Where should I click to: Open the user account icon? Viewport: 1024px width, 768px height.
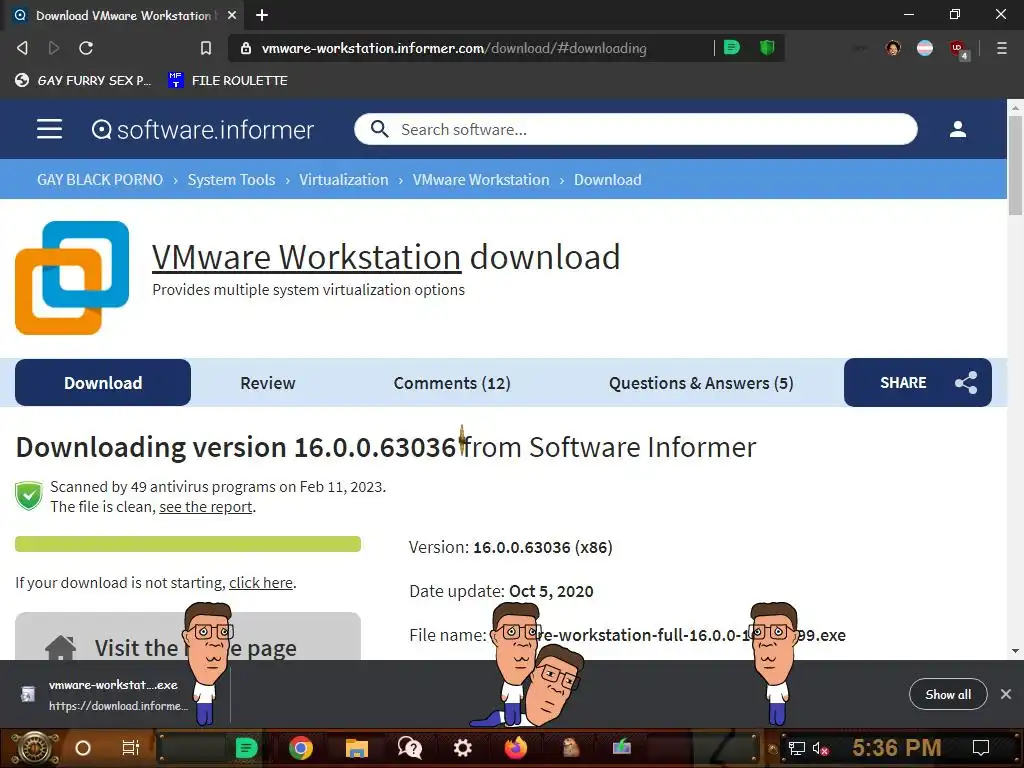pyautogui.click(x=957, y=129)
